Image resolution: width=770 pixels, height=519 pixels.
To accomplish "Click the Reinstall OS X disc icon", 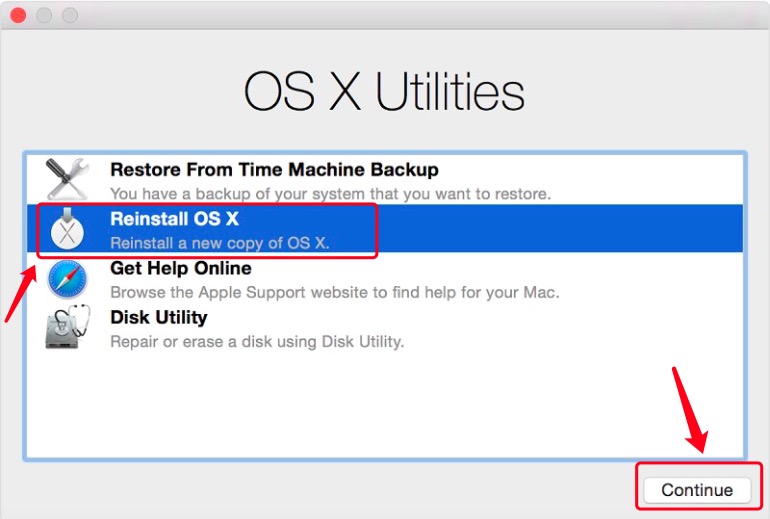I will [68, 230].
